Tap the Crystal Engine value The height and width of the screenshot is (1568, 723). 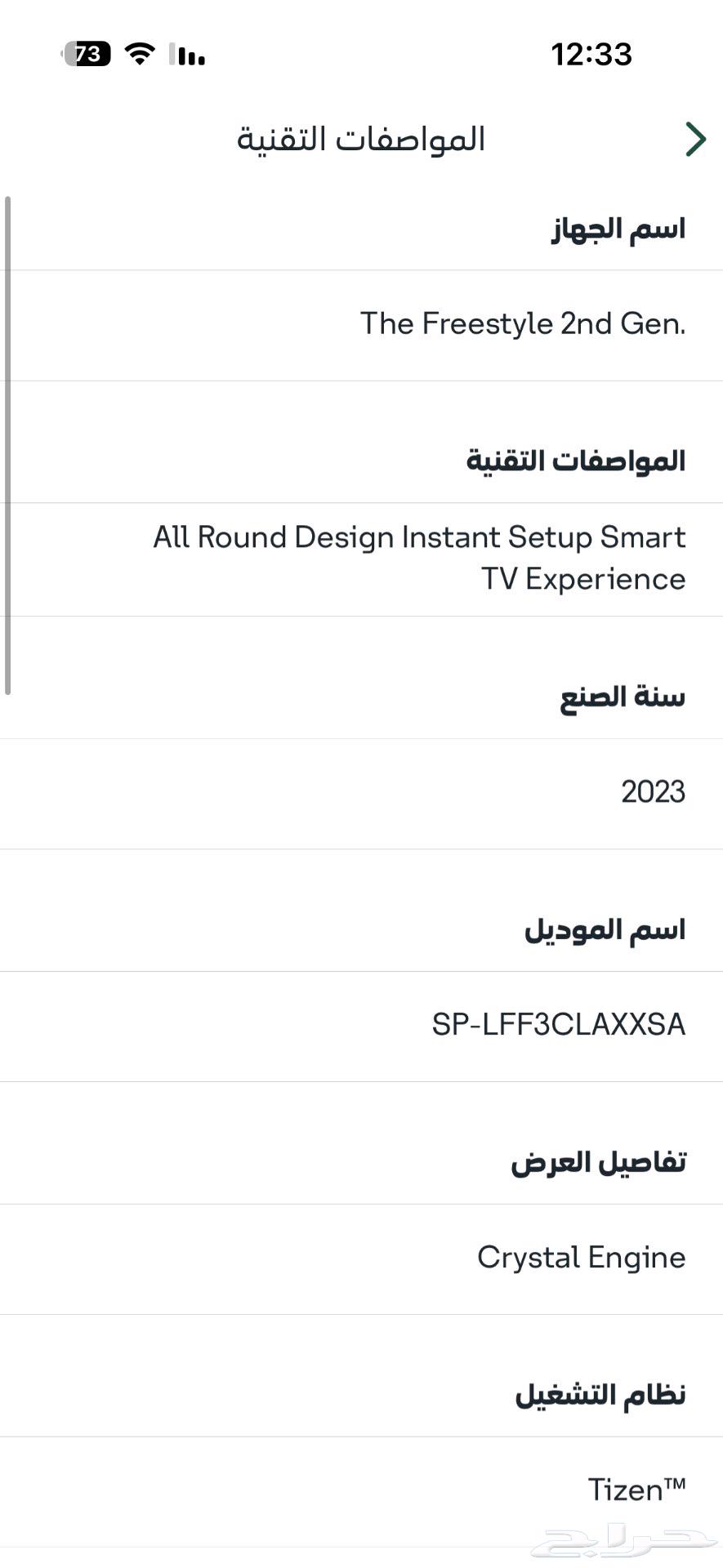click(x=581, y=1258)
